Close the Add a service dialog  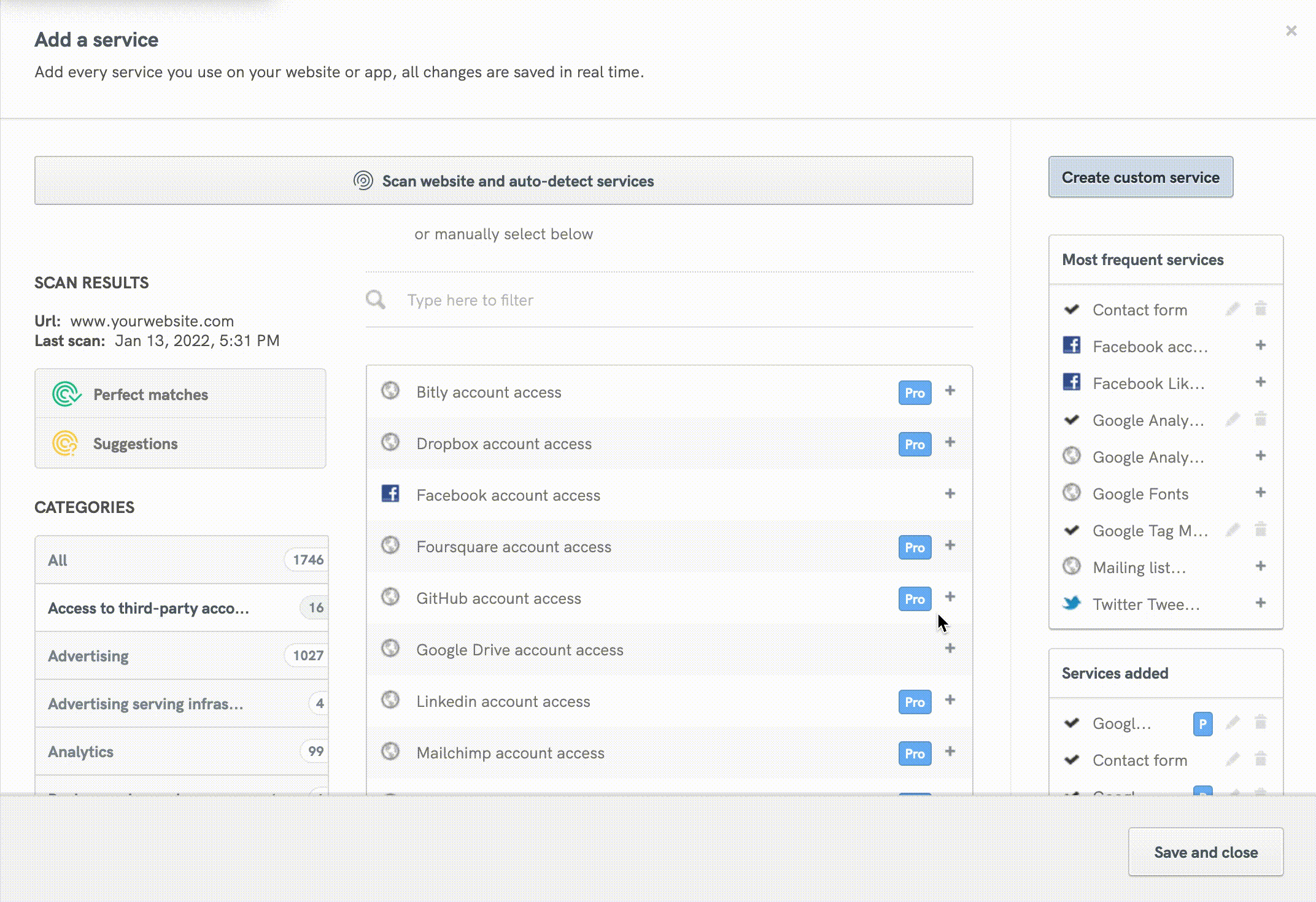pyautogui.click(x=1291, y=31)
